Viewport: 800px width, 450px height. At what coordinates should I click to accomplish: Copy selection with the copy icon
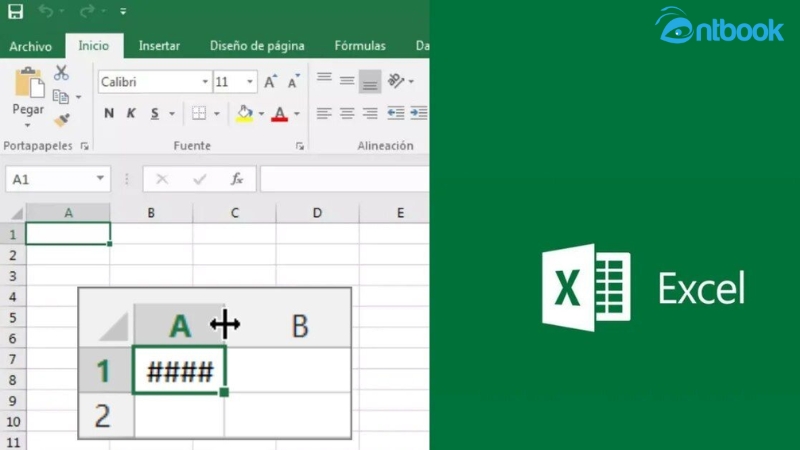(x=61, y=96)
